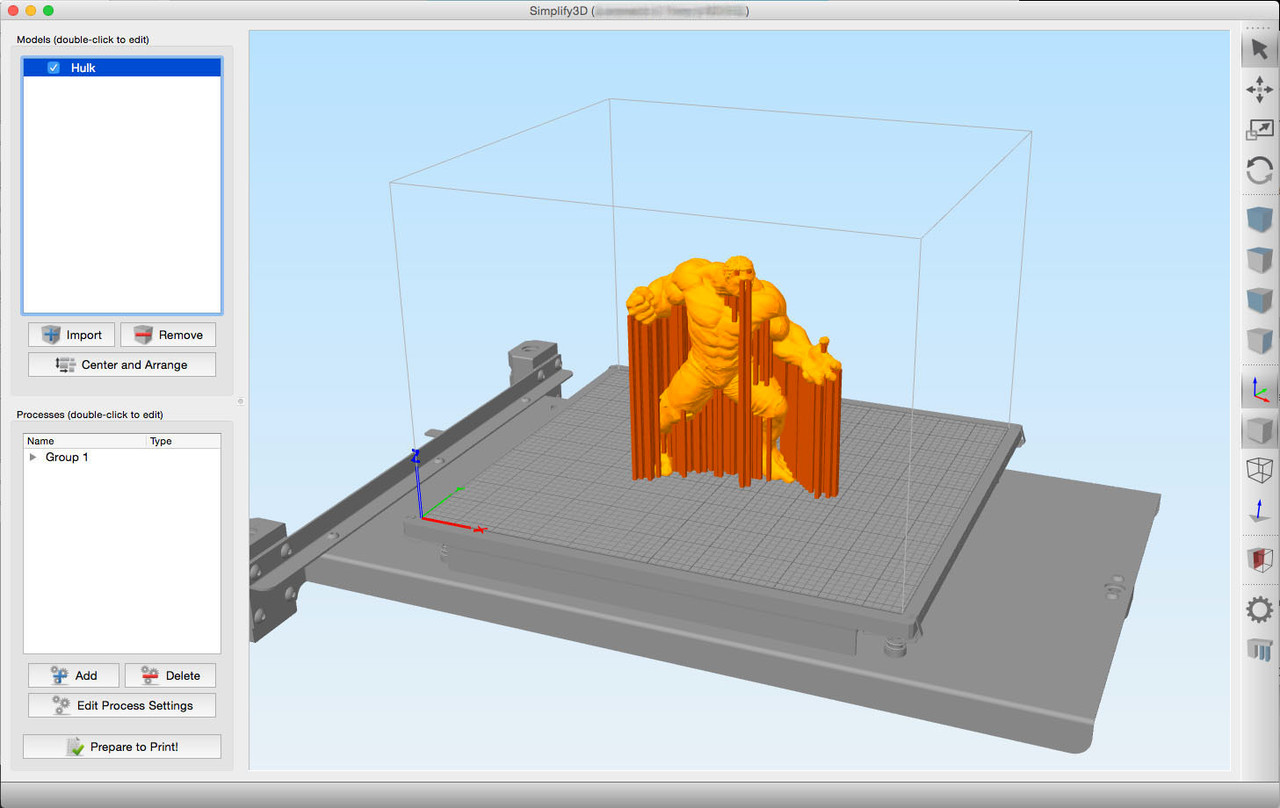Click the green macOS zoom button

click(48, 10)
